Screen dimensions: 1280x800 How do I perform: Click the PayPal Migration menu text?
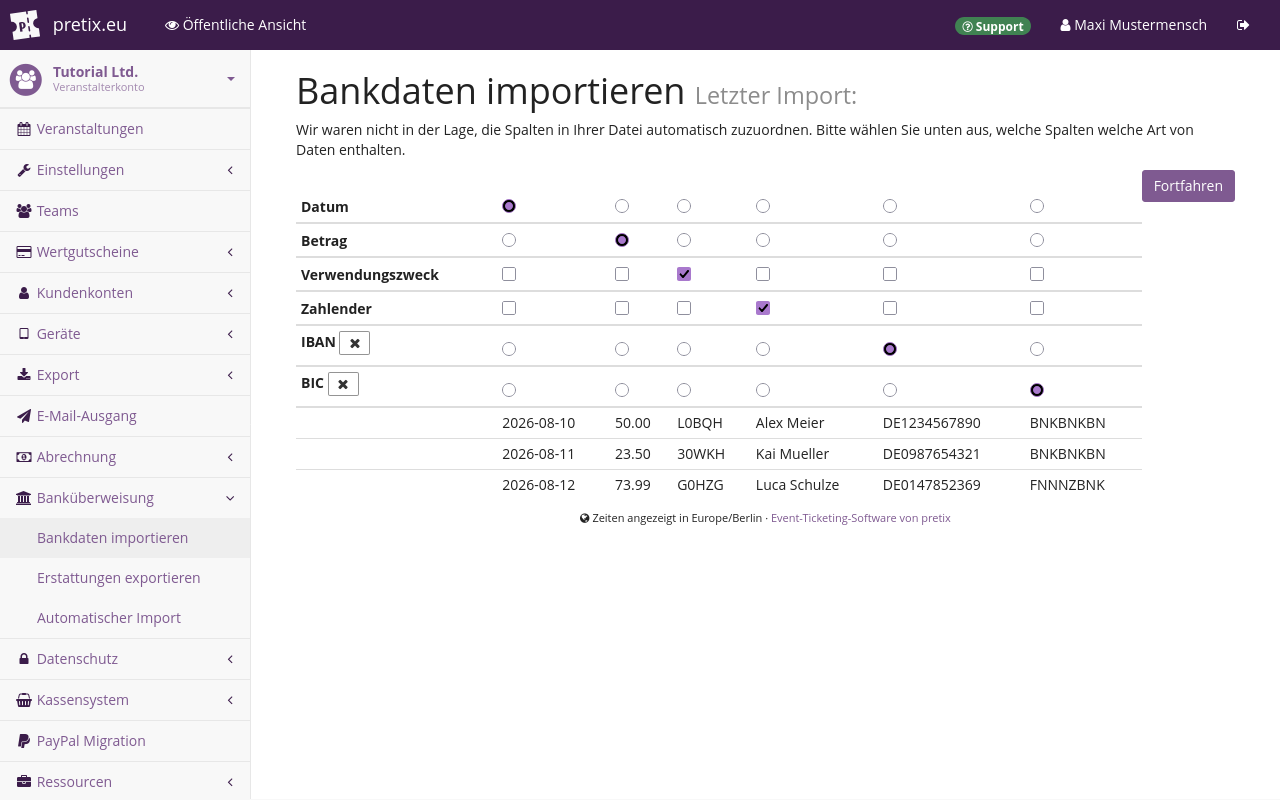pos(91,741)
